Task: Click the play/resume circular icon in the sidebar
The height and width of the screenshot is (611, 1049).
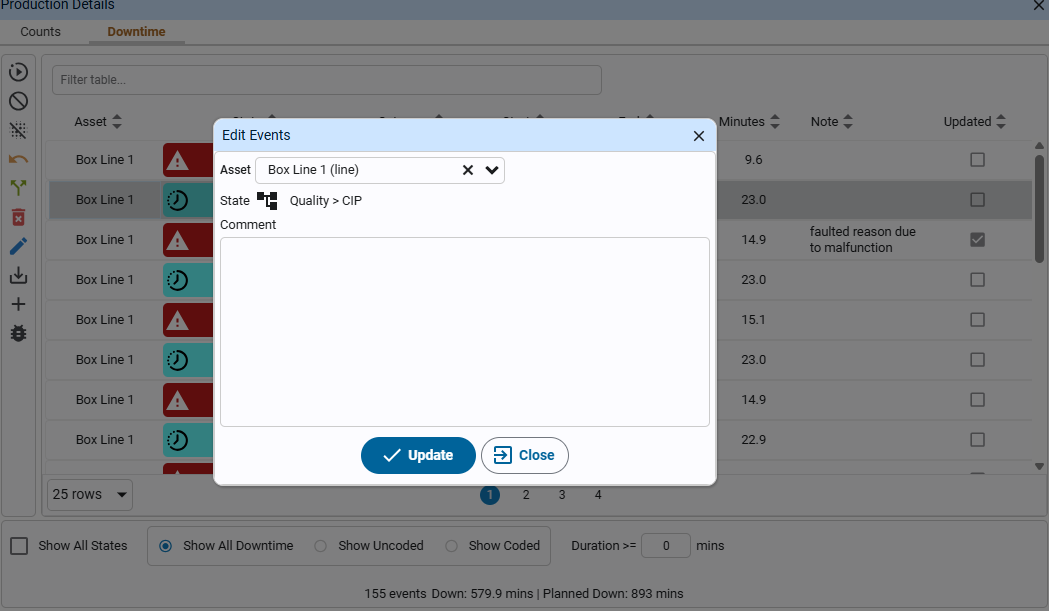Action: pyautogui.click(x=18, y=72)
